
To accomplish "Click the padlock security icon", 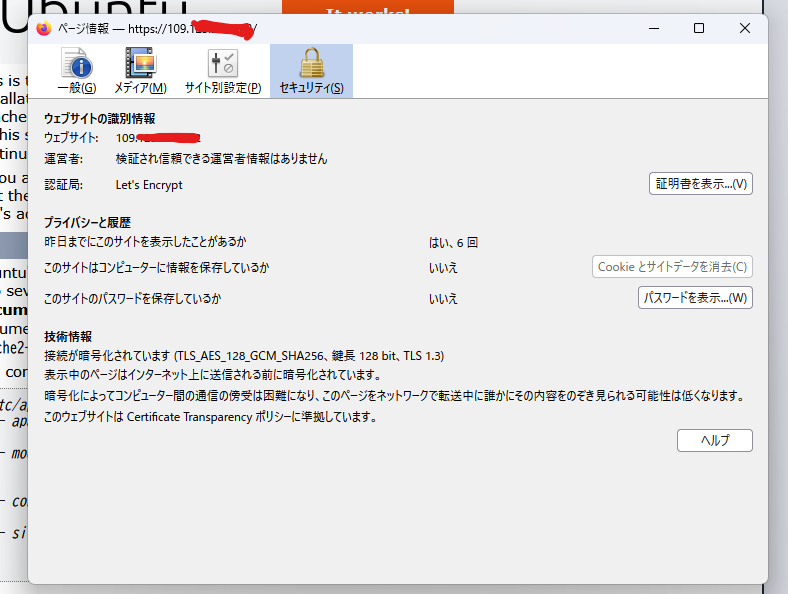I will tap(312, 62).
